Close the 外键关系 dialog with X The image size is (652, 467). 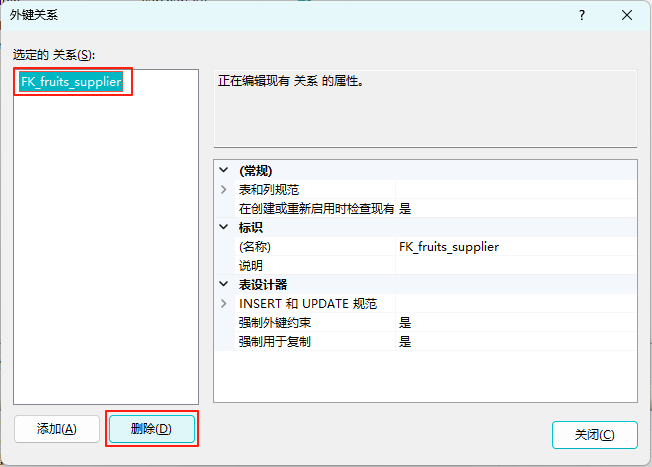[x=627, y=15]
